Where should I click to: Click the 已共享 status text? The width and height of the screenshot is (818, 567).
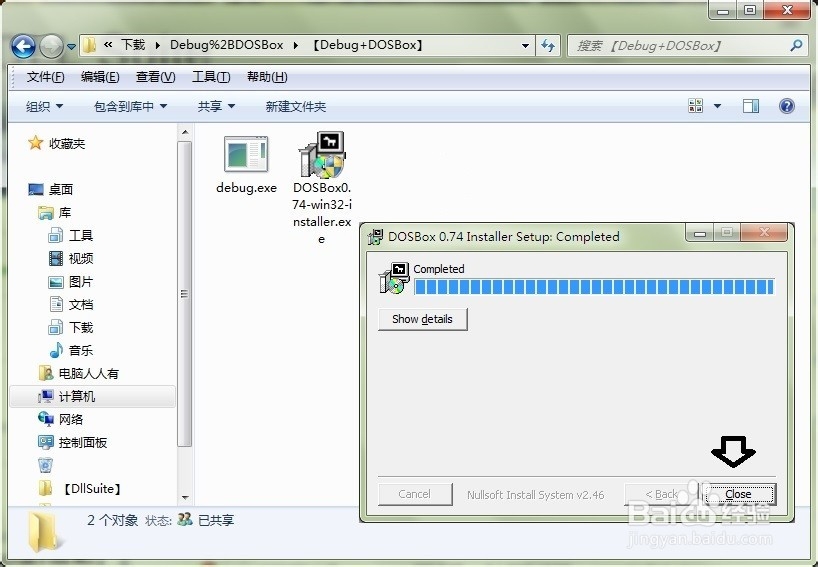(x=216, y=521)
